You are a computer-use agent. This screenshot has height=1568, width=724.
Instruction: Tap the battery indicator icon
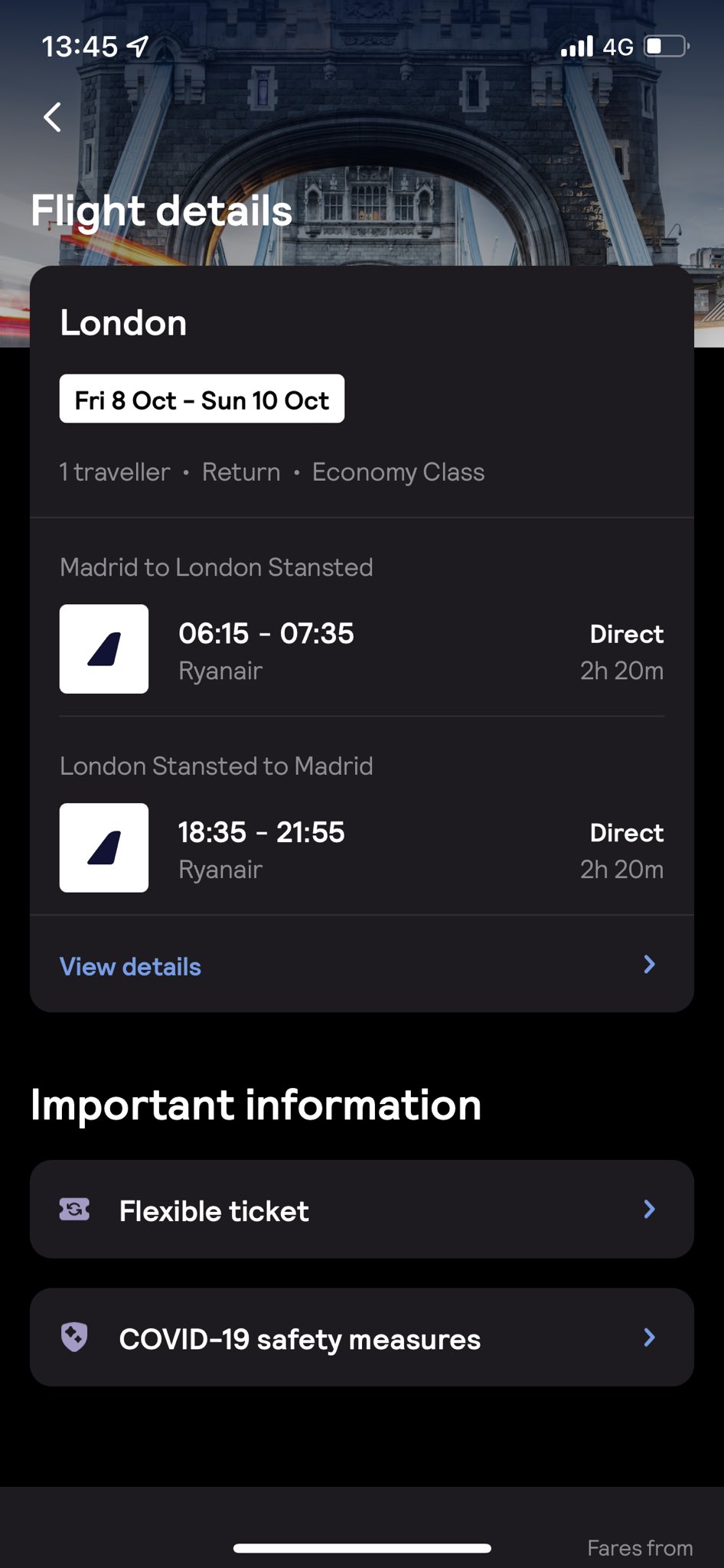coord(666,47)
